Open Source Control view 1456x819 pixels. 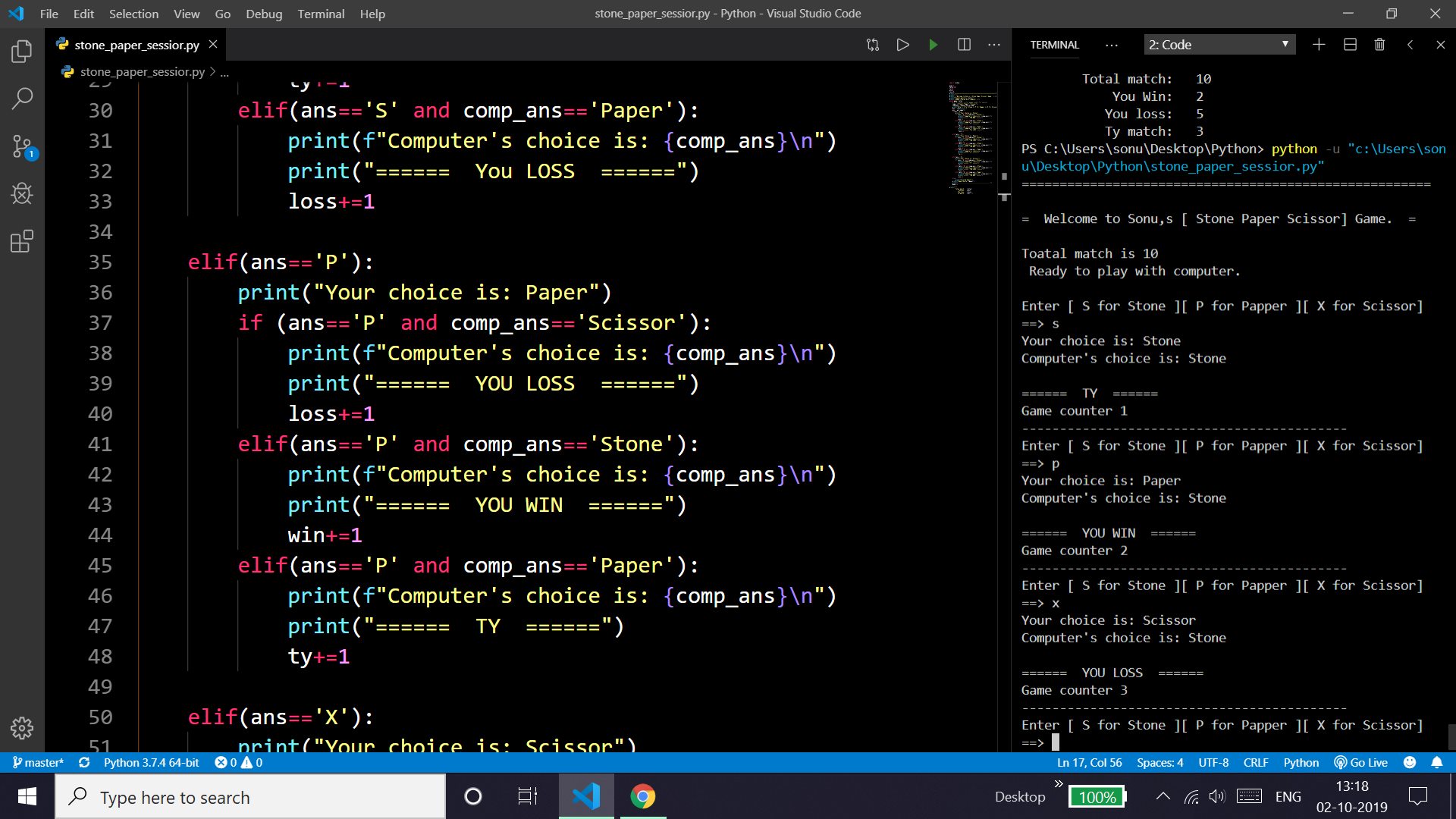click(x=22, y=146)
